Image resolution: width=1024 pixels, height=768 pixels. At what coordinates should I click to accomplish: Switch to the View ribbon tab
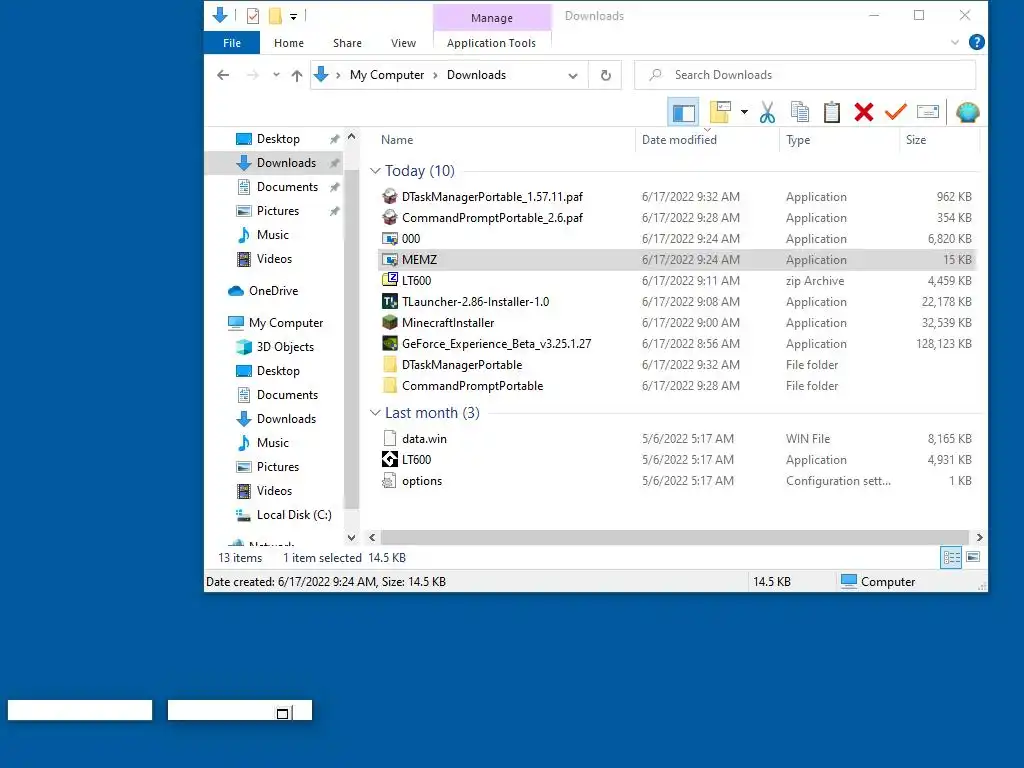coord(403,43)
